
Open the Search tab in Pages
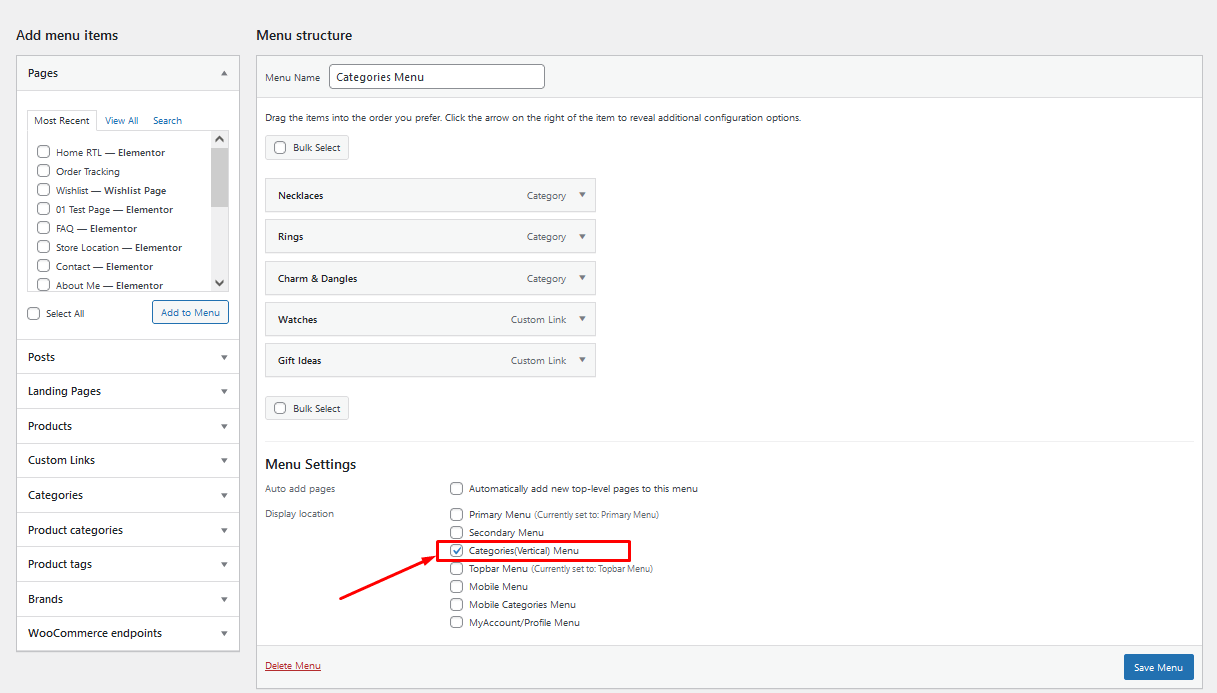coord(167,121)
